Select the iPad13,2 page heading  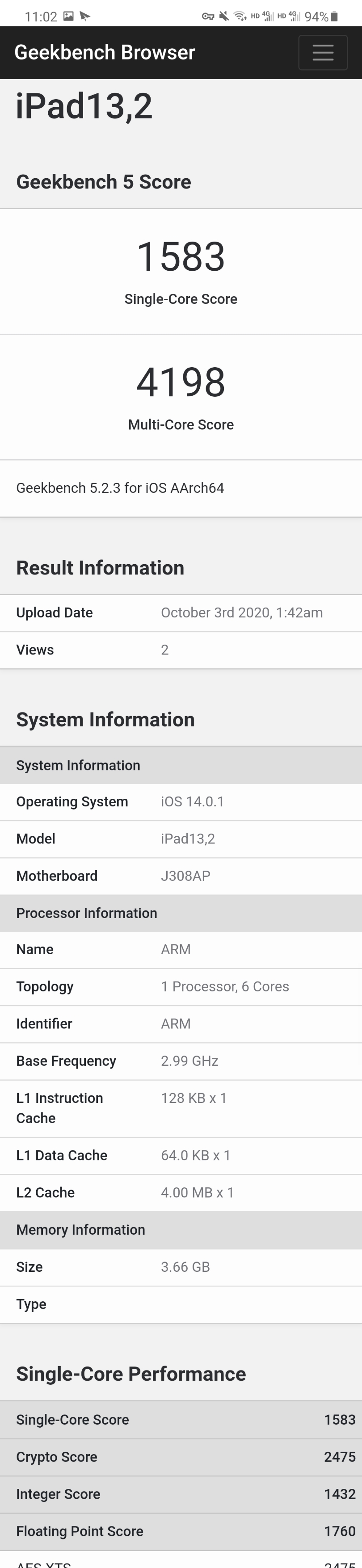coord(84,106)
